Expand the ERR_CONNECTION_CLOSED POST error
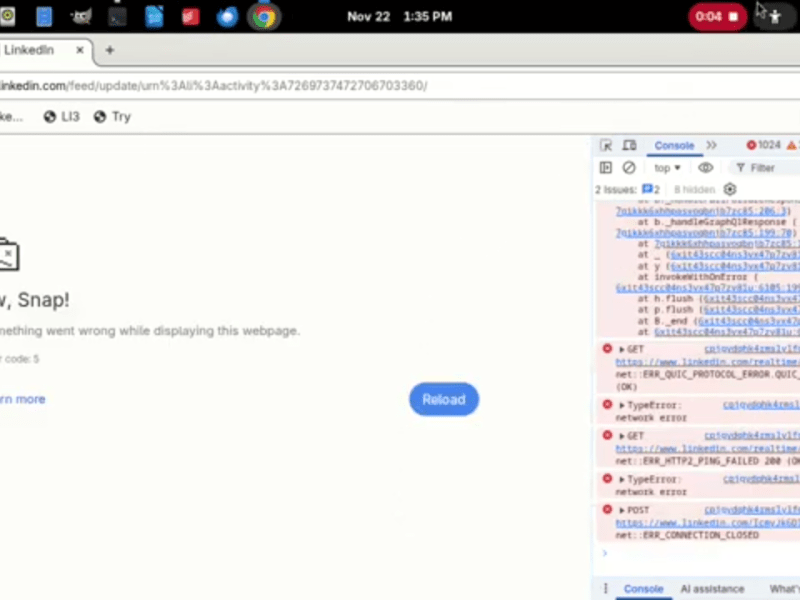This screenshot has width=800, height=600. click(x=622, y=509)
